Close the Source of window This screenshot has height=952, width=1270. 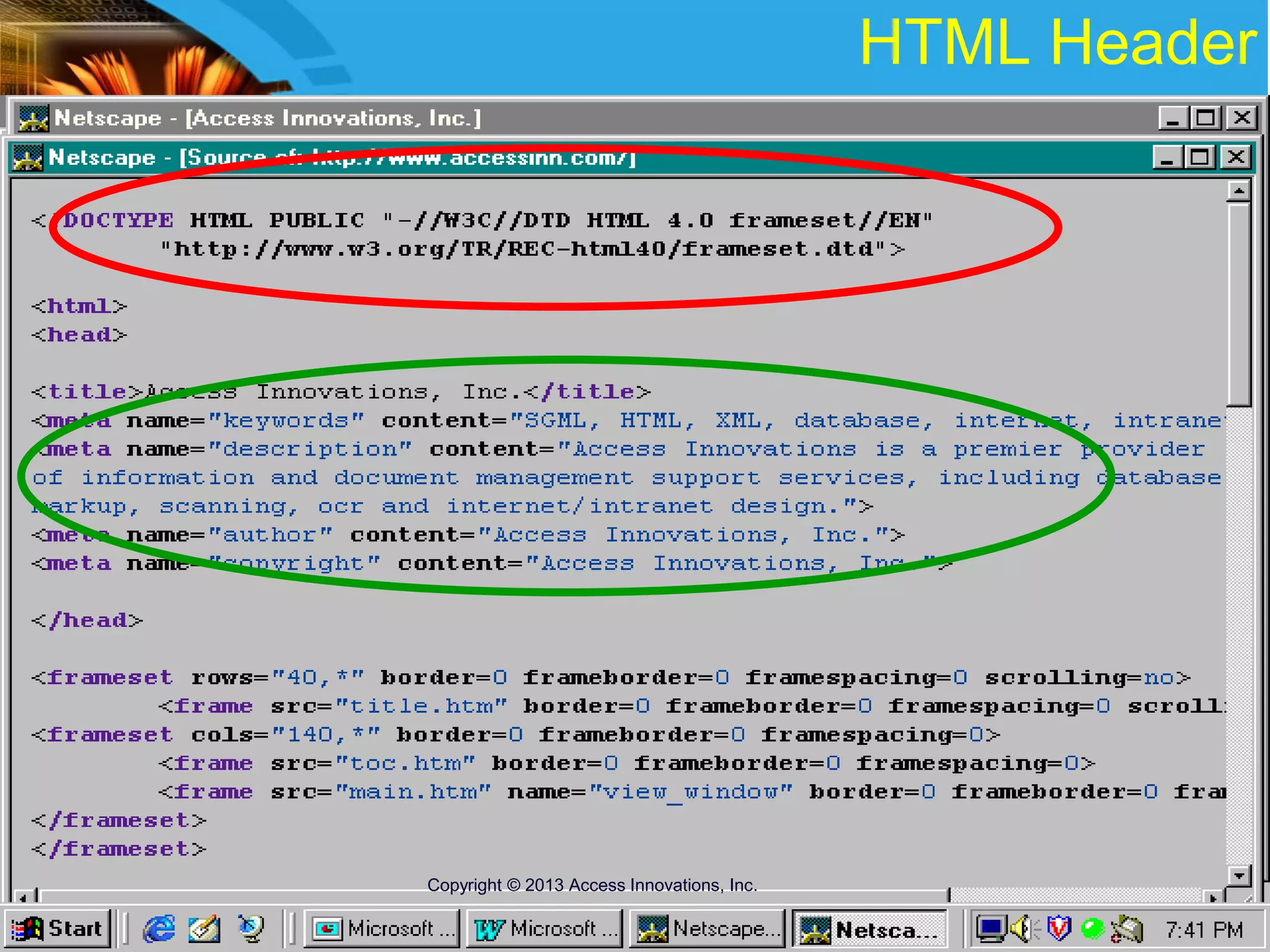coord(1235,157)
